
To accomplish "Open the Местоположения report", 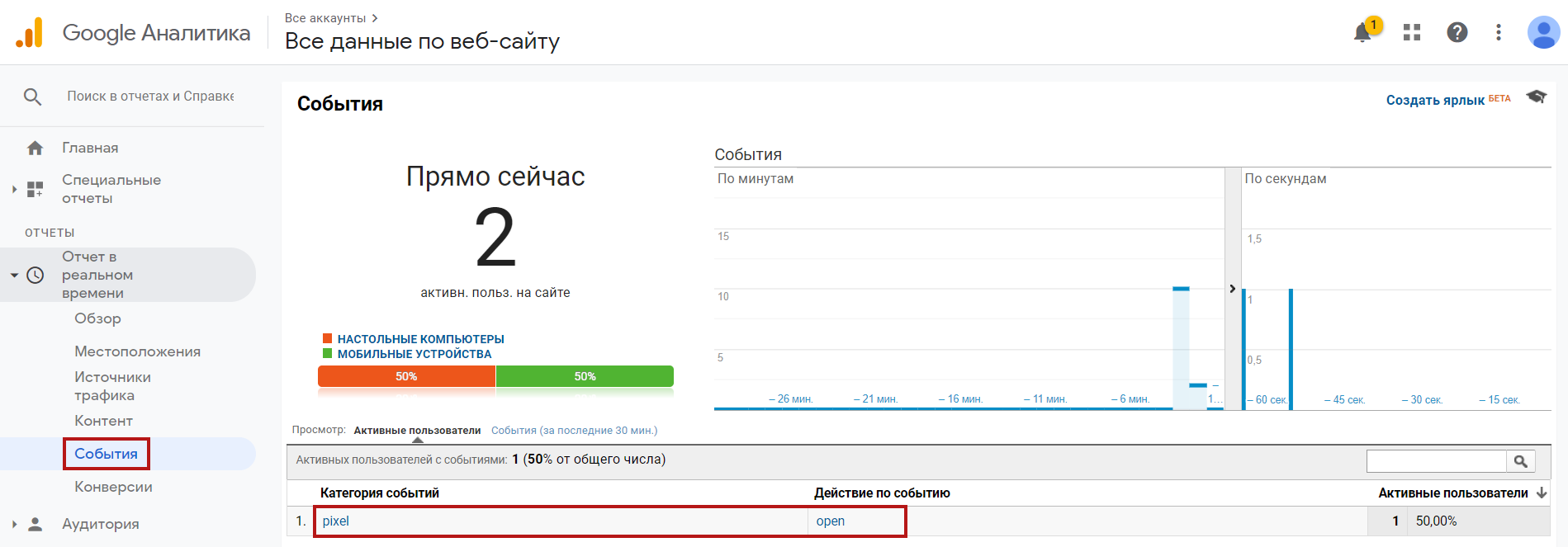I will [x=137, y=351].
